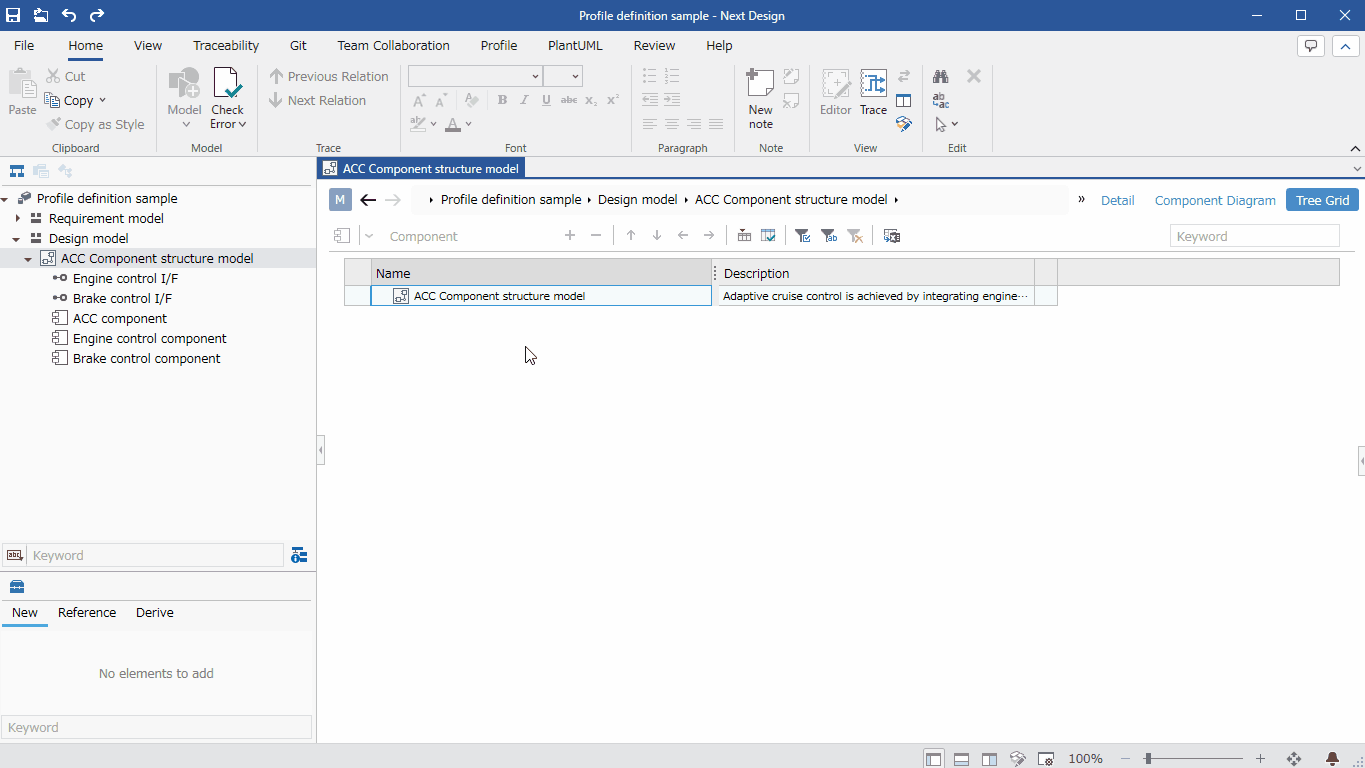Click the Save icon in title bar
This screenshot has height=768, width=1365.
click(x=13, y=15)
